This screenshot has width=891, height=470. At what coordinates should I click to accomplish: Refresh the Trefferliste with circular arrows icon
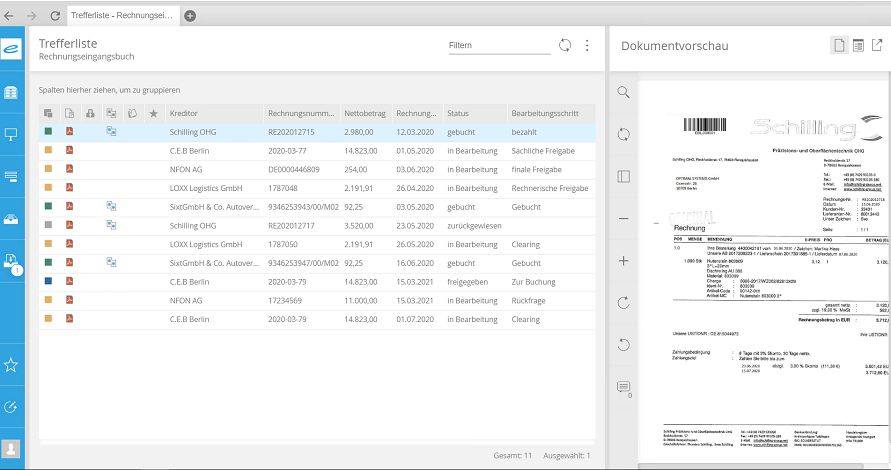tap(565, 45)
